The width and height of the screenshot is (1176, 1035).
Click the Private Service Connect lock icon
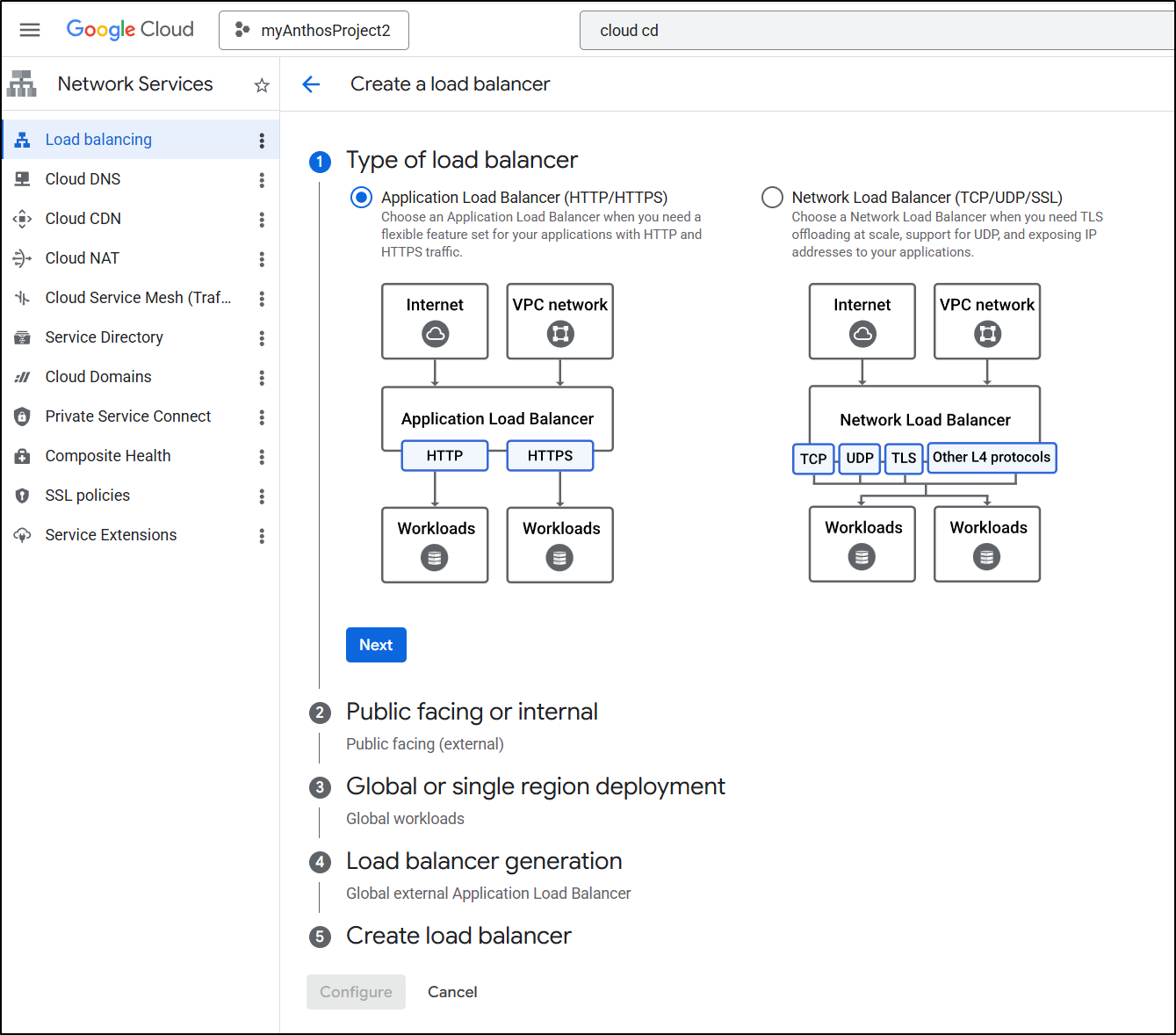[23, 416]
